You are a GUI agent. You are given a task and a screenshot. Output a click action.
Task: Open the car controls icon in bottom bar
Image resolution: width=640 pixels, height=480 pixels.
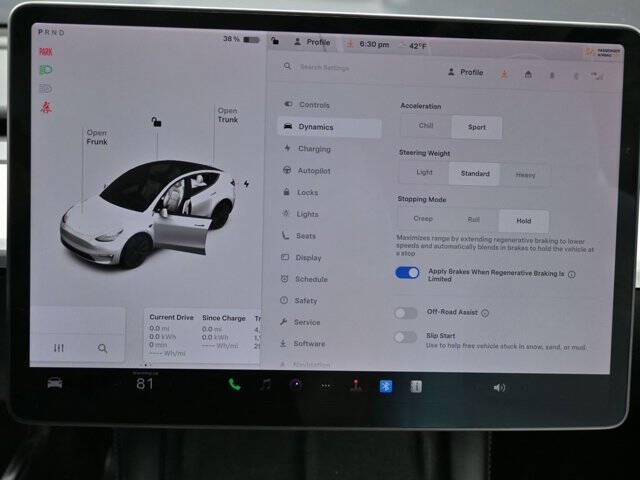(x=55, y=383)
